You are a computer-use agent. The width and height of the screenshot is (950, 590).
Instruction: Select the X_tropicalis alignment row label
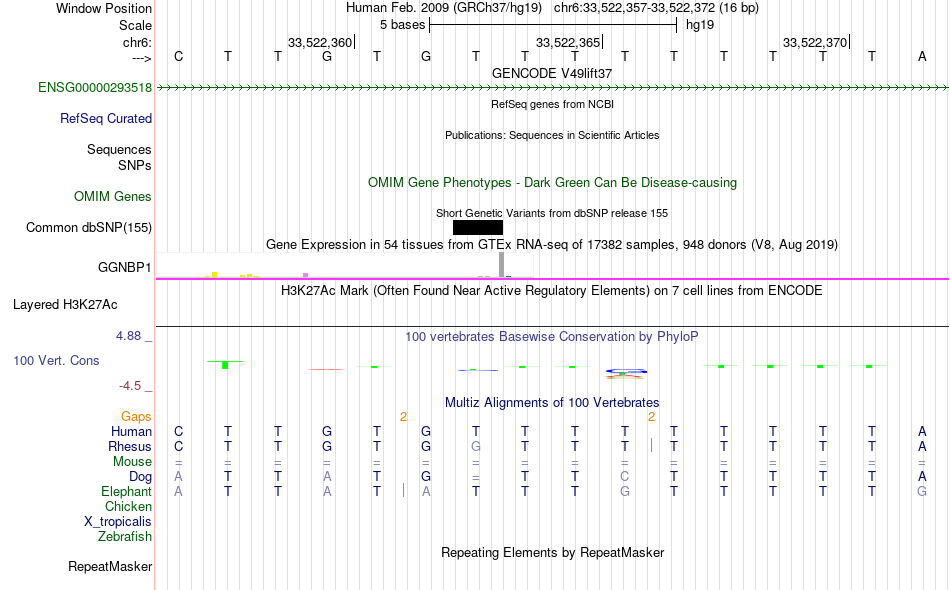pos(118,522)
